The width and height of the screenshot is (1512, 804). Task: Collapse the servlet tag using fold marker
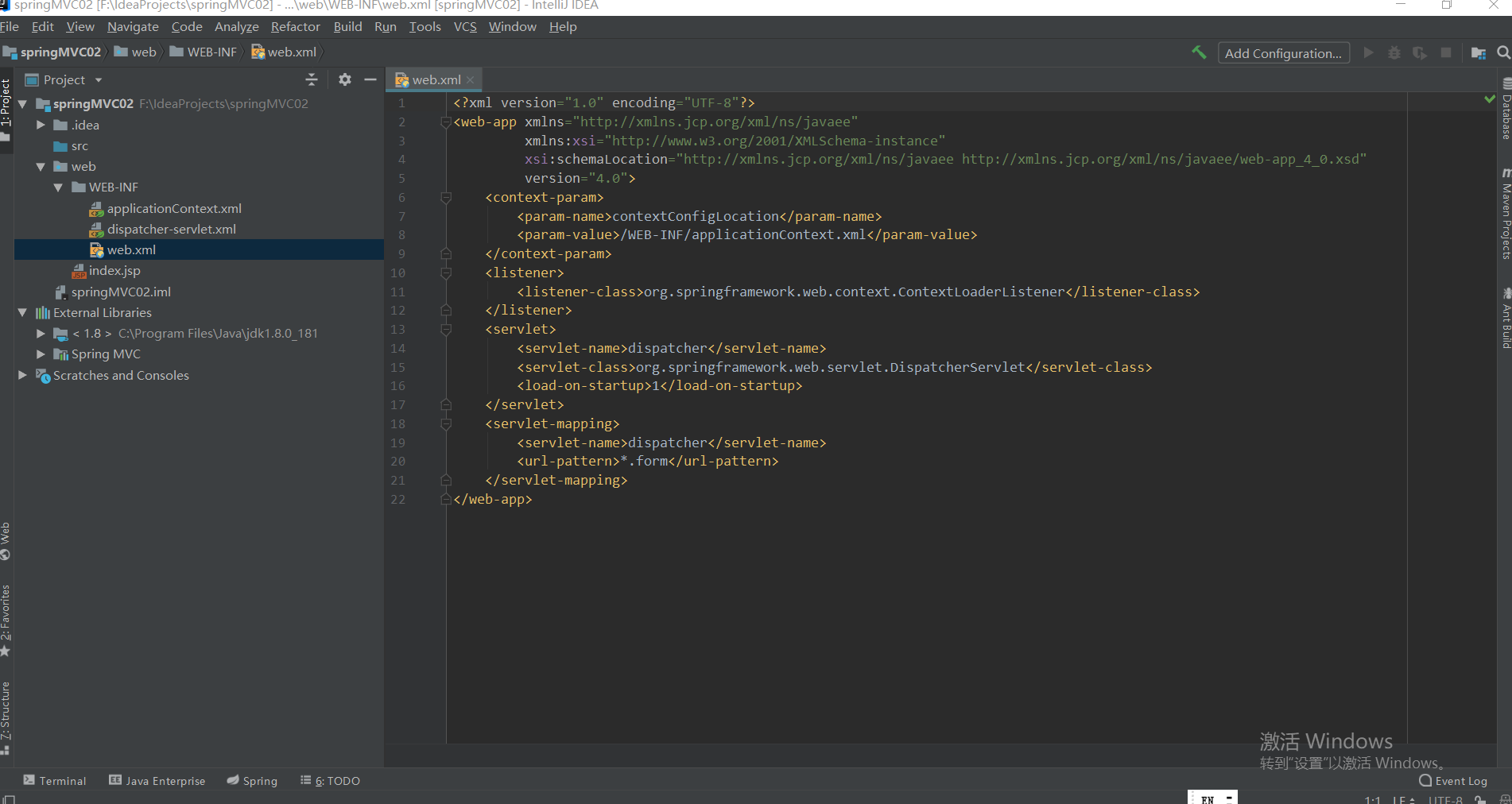coord(446,330)
